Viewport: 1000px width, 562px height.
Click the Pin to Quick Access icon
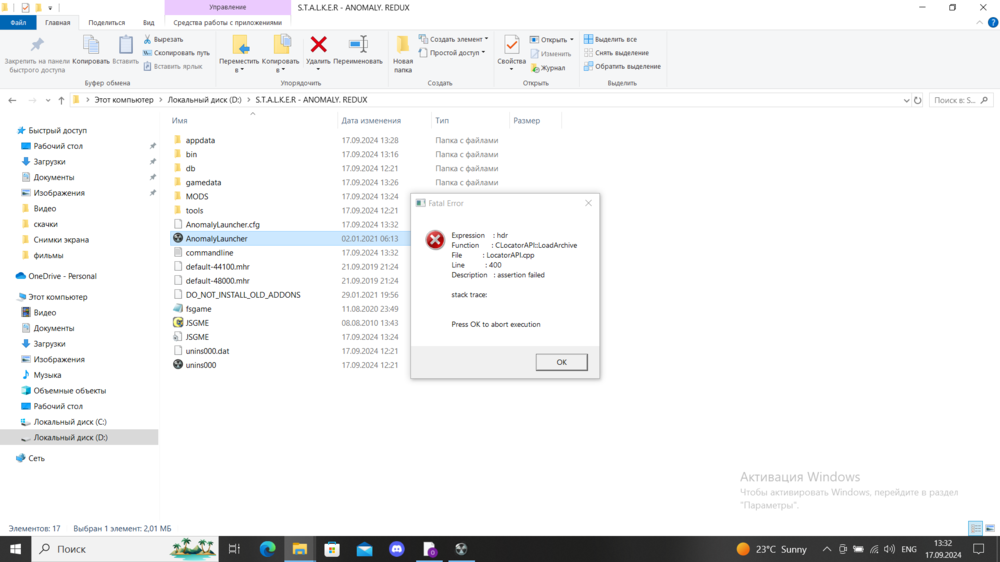(37, 45)
